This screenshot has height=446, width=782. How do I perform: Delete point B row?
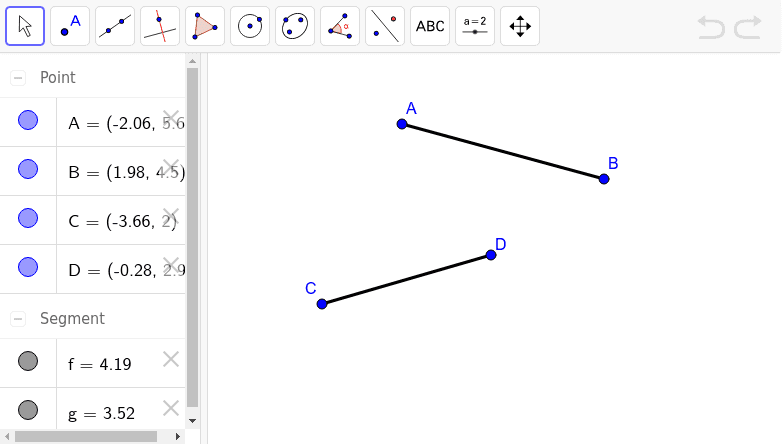tap(171, 167)
